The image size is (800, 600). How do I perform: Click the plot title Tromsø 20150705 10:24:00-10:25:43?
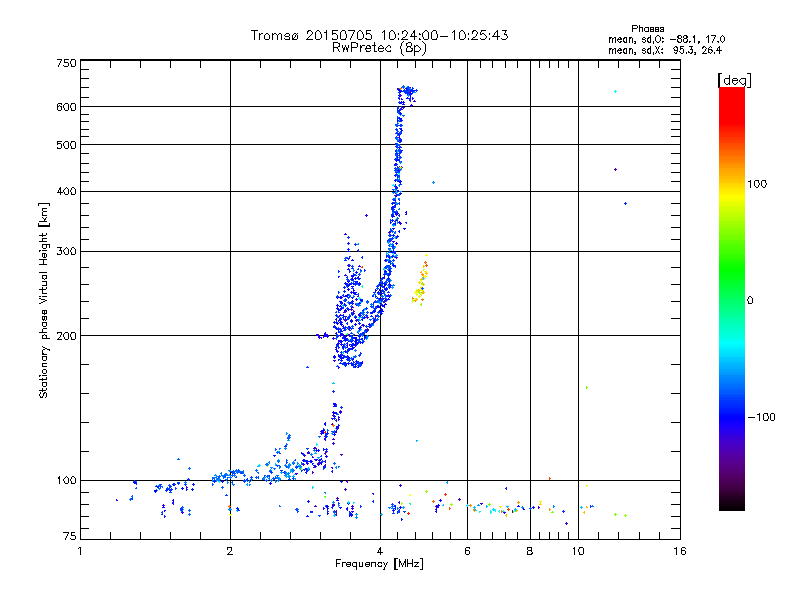click(x=379, y=35)
